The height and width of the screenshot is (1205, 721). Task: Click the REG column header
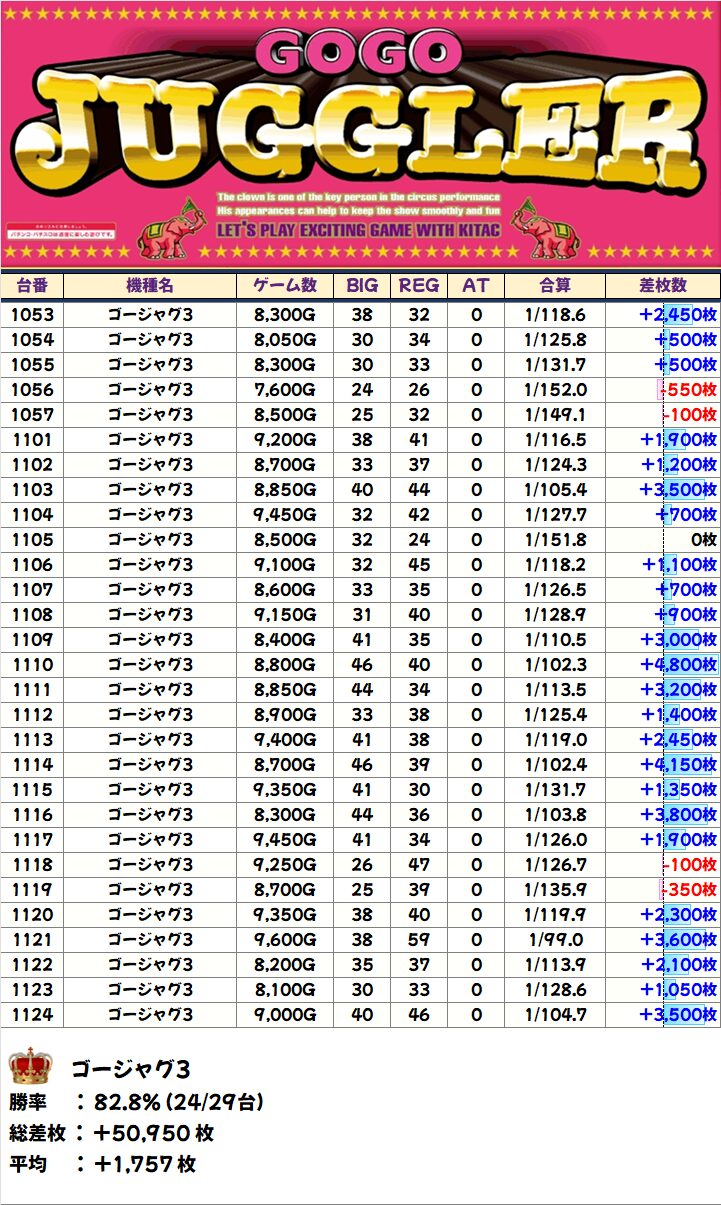coord(419,285)
